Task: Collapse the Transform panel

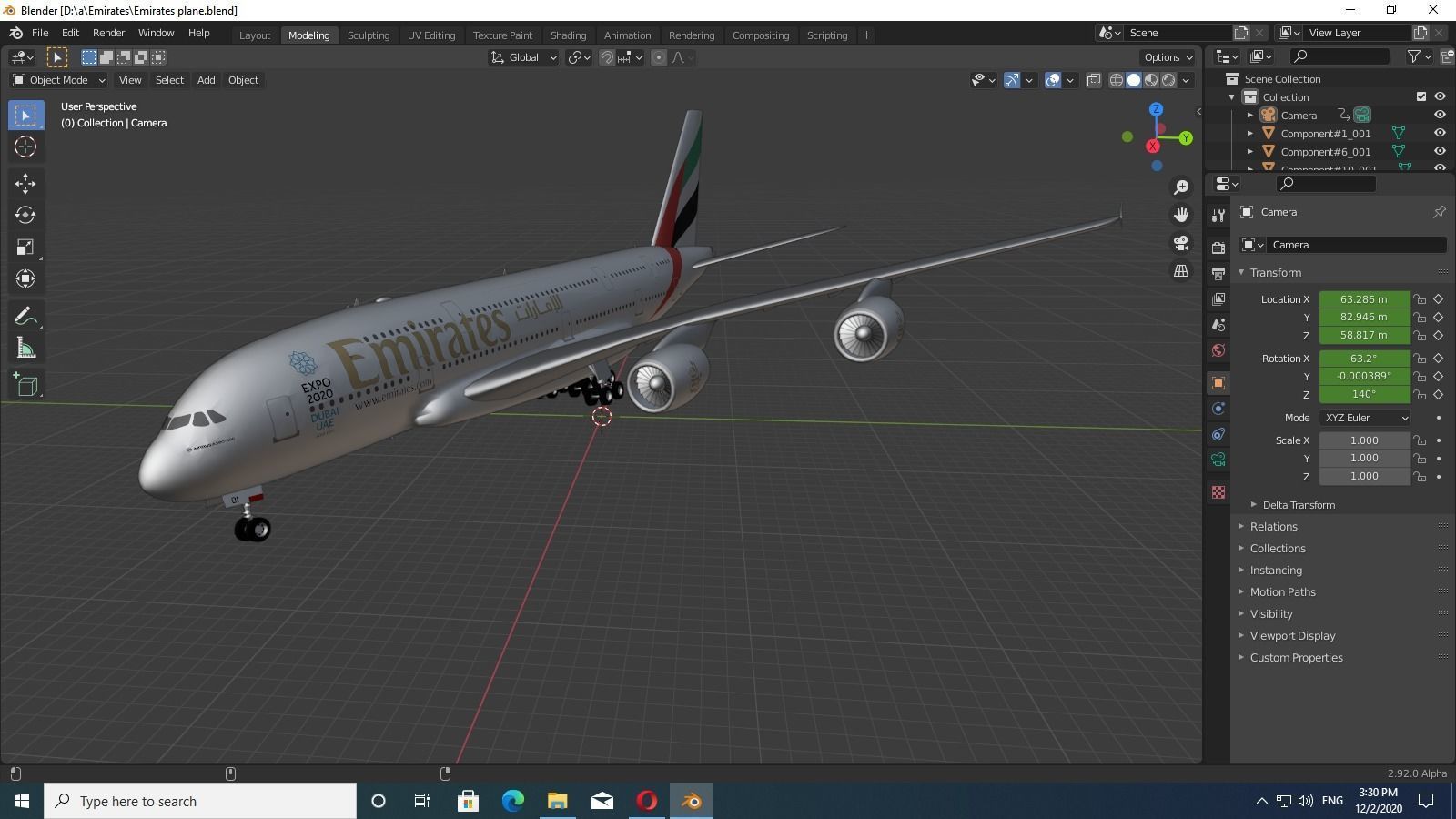Action: tap(1275, 273)
